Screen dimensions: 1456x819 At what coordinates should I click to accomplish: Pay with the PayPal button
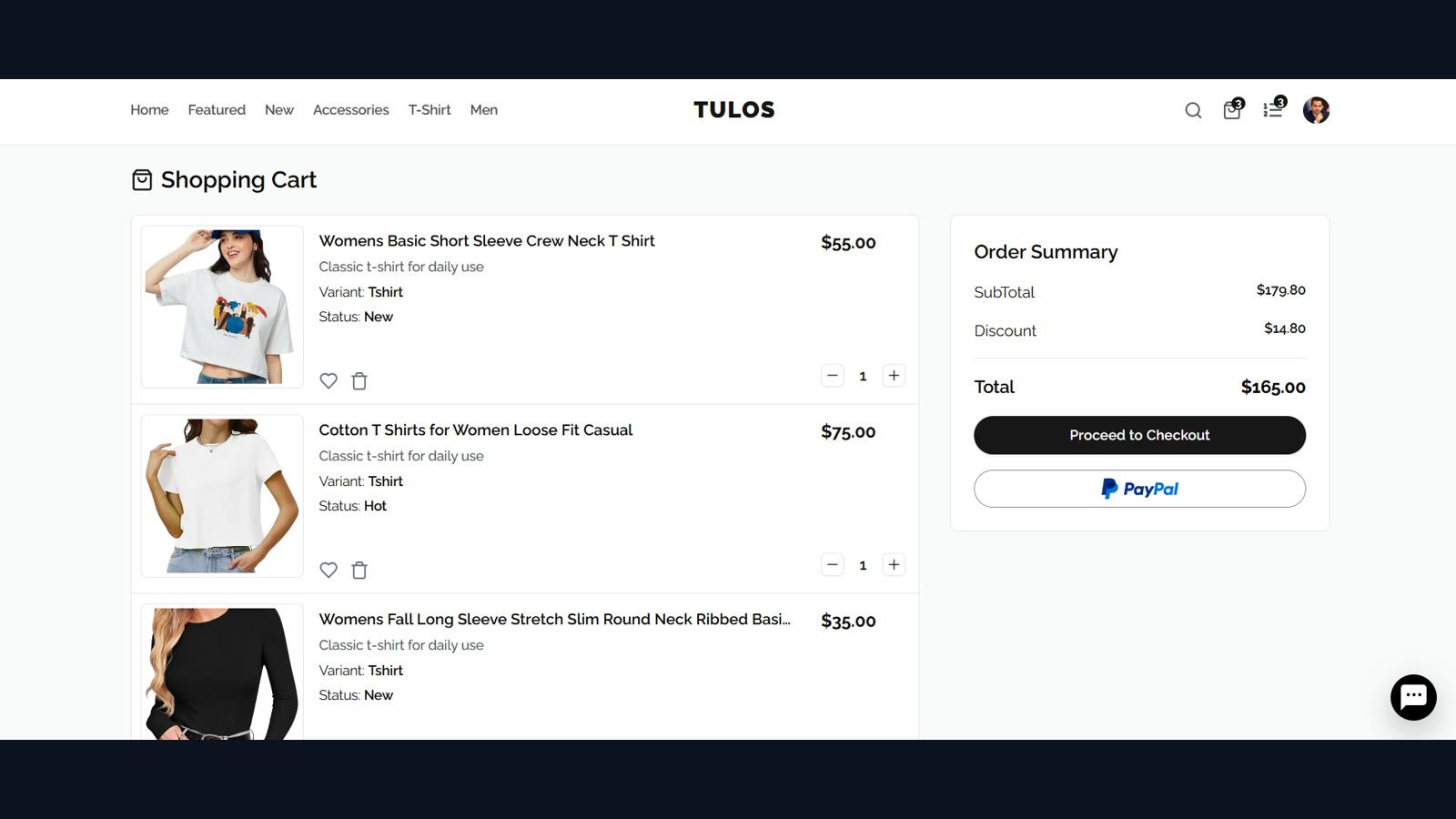pos(1139,489)
